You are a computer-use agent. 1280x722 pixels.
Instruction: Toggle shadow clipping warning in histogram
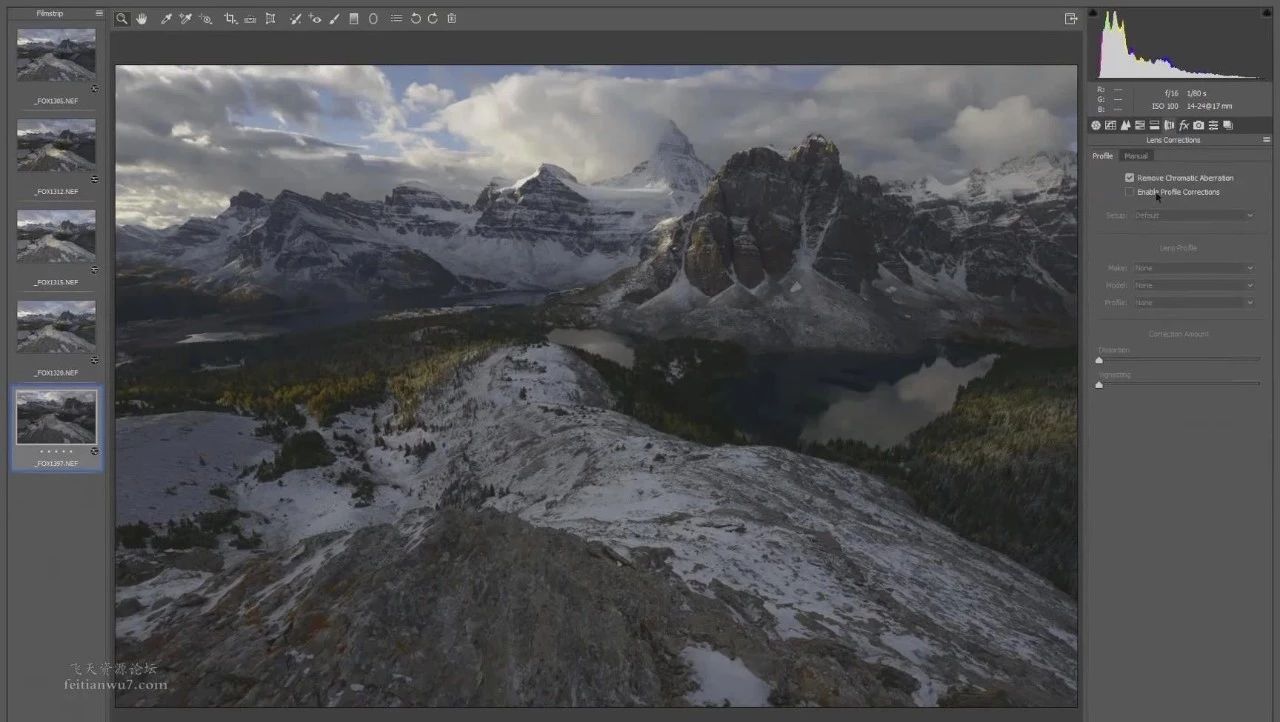pos(1093,14)
